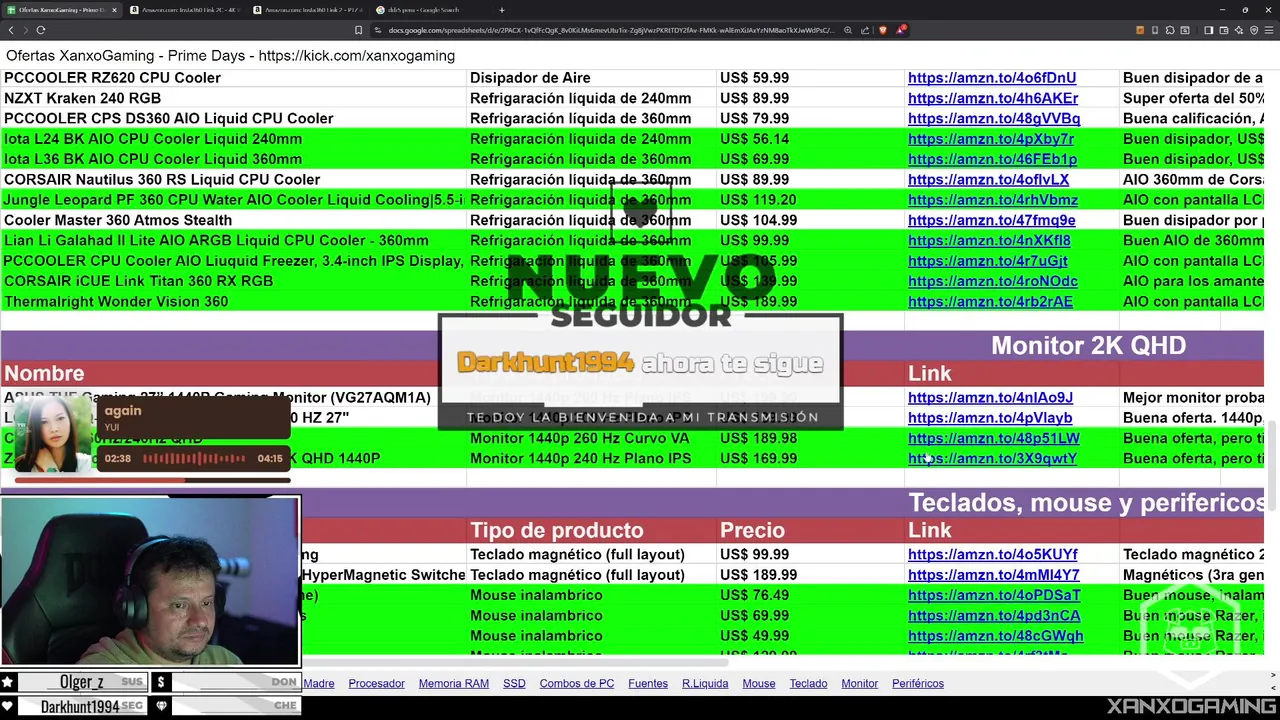Open the mouse link amzn.to/4oPDSaT
The image size is (1280, 720).
pos(994,595)
